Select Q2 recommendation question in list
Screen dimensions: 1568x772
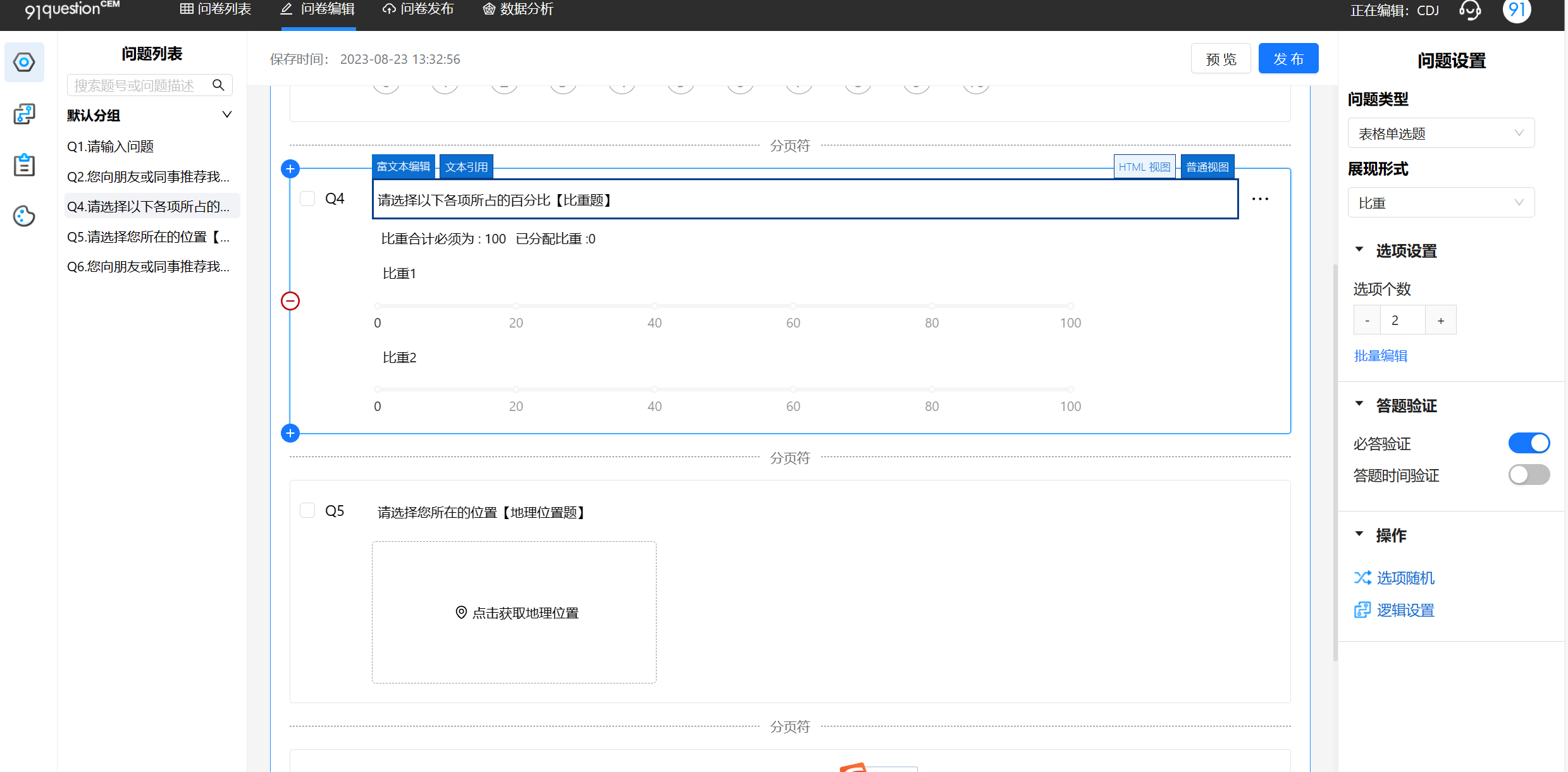[152, 176]
